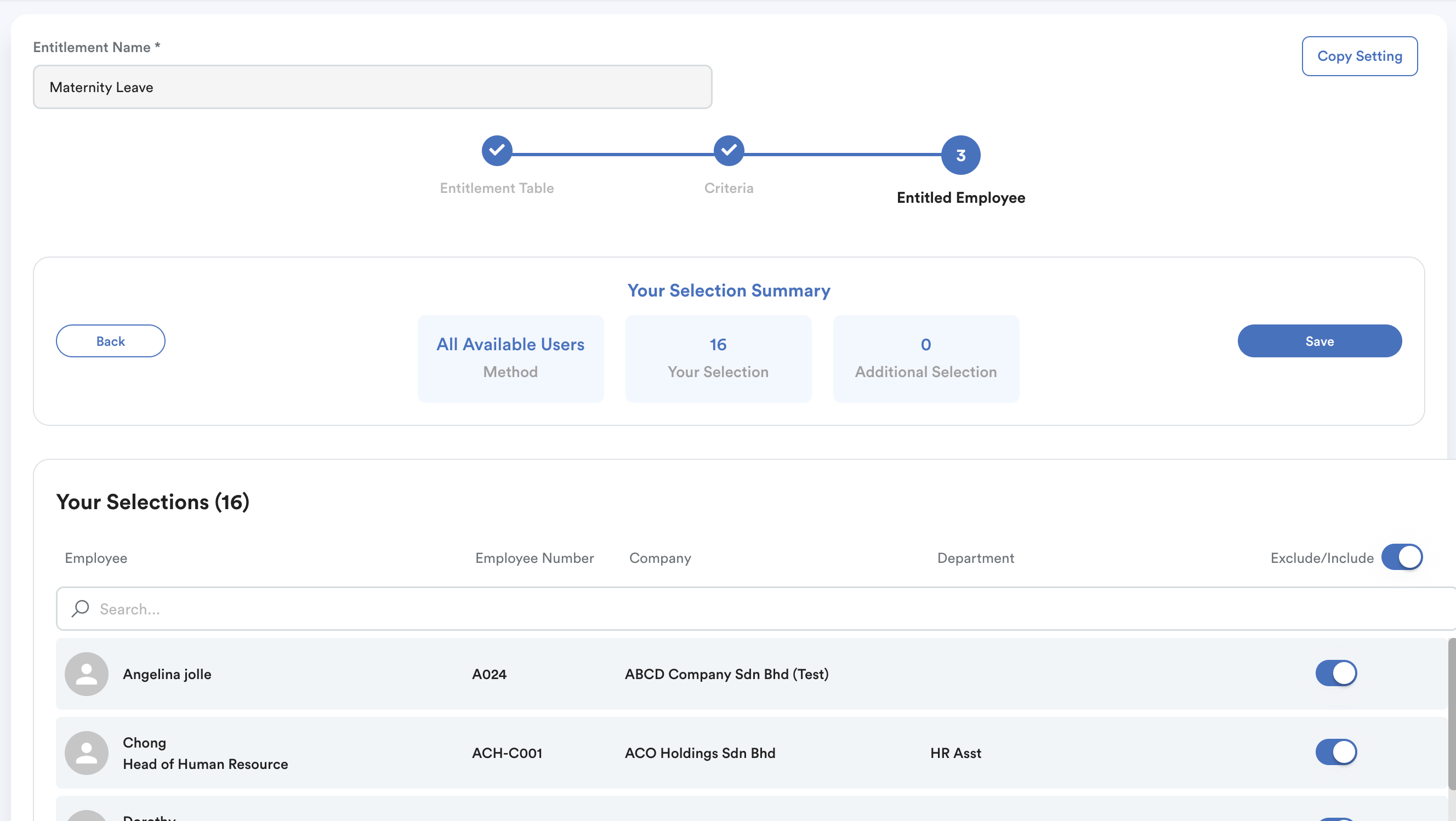1456x821 pixels.
Task: Click the Entitlement Name input field
Action: click(x=372, y=87)
